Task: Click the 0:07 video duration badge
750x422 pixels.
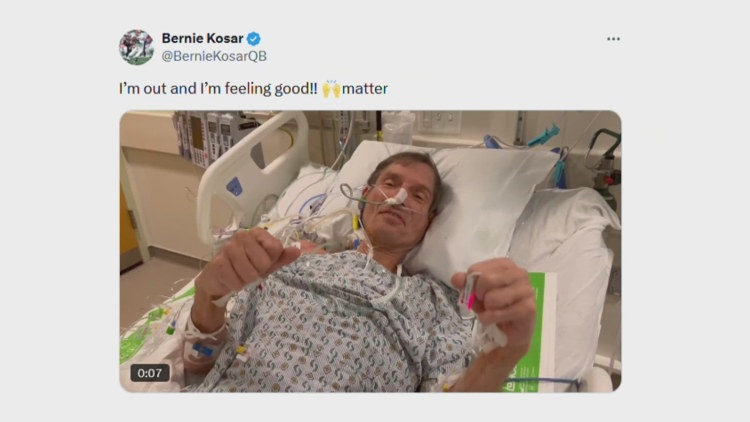Action: click(x=150, y=372)
